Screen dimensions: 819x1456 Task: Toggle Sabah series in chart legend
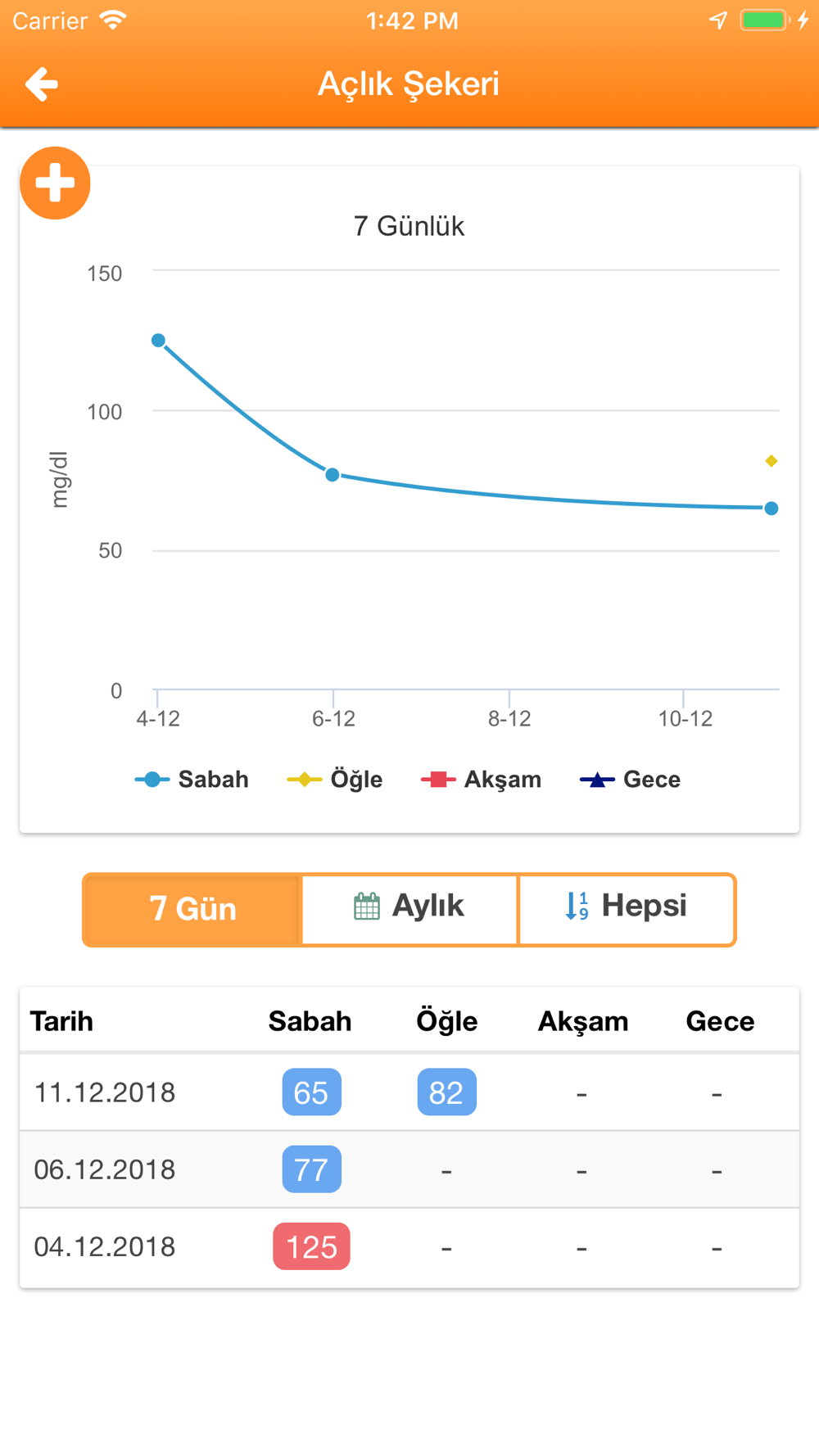[x=192, y=780]
